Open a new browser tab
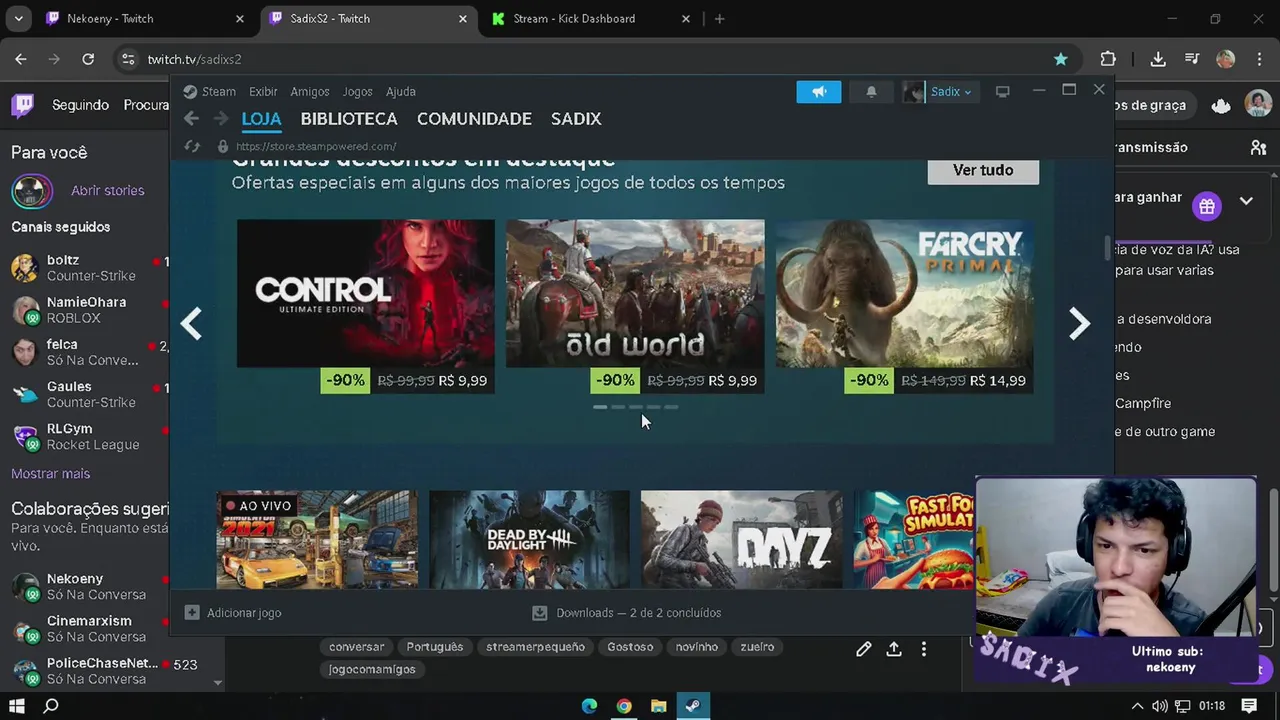 pyautogui.click(x=719, y=18)
